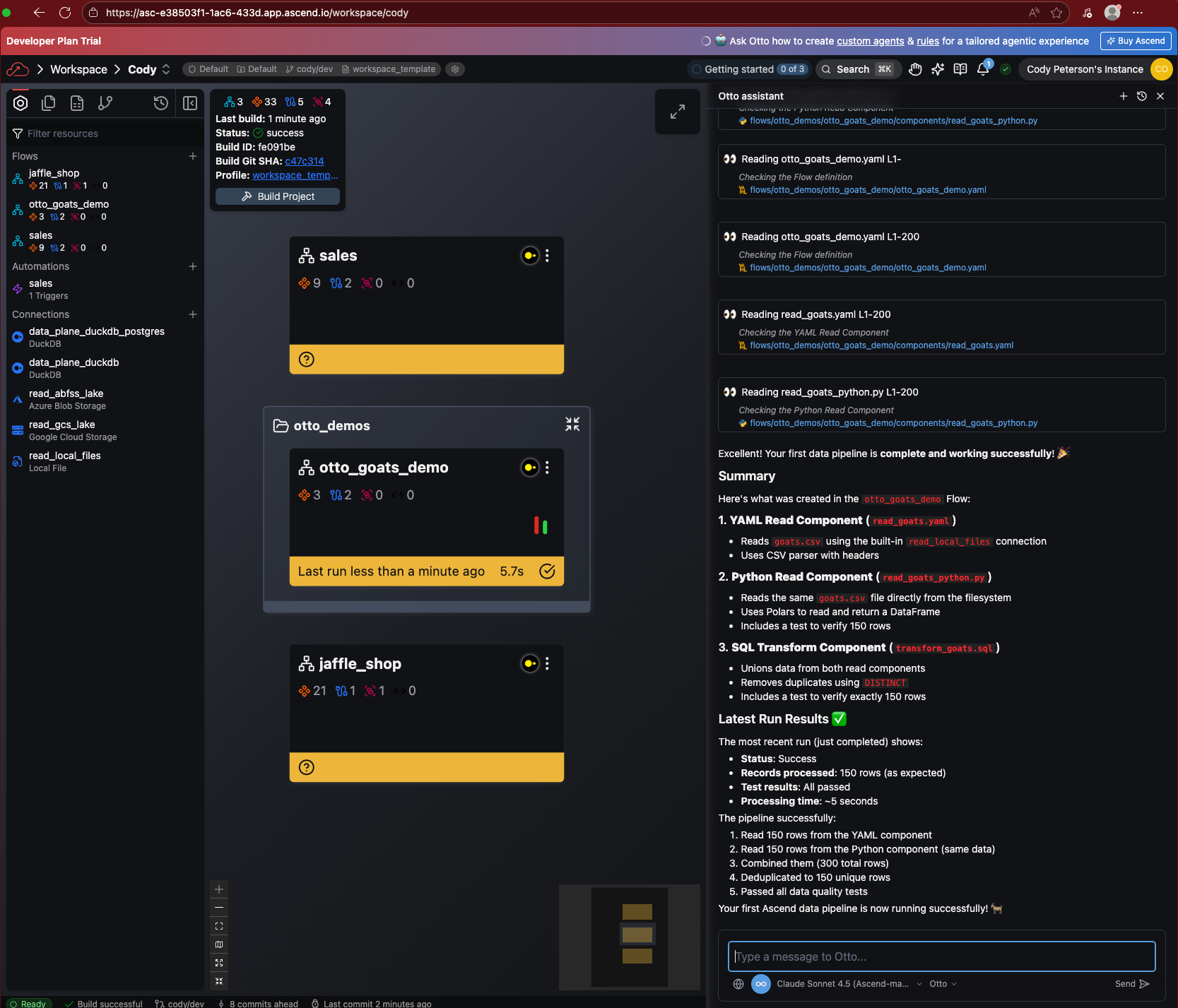Viewport: 1178px width, 1008px height.
Task: Close the Otto assistant panel
Action: [1160, 96]
